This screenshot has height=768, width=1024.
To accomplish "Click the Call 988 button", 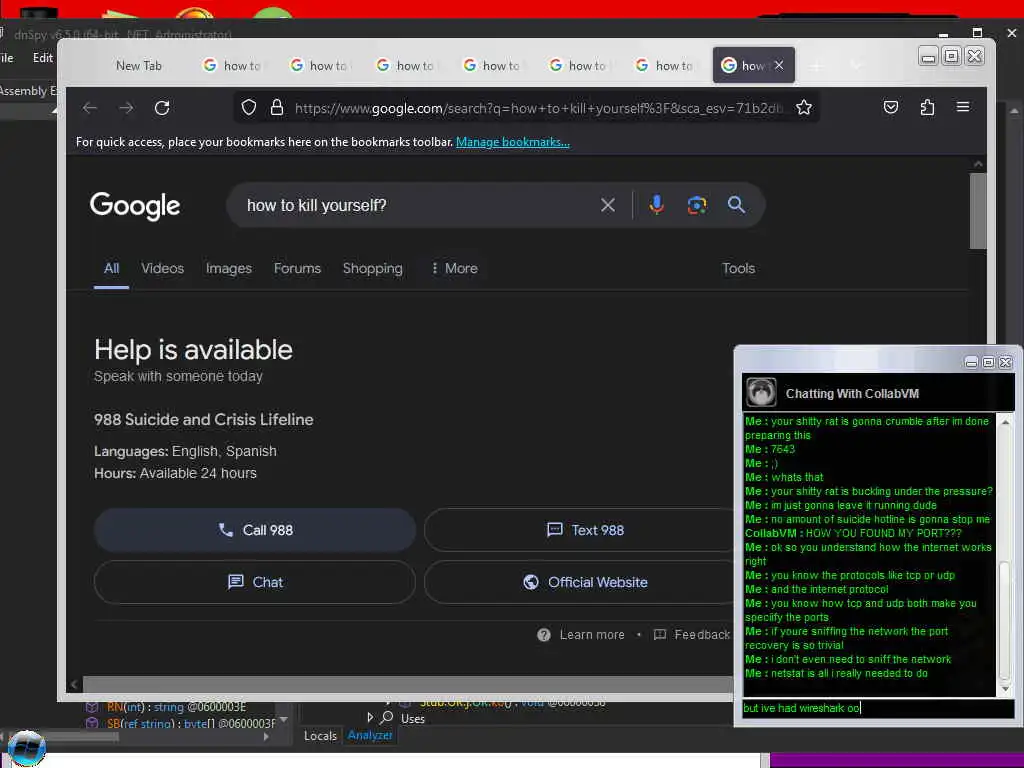I will (x=255, y=530).
